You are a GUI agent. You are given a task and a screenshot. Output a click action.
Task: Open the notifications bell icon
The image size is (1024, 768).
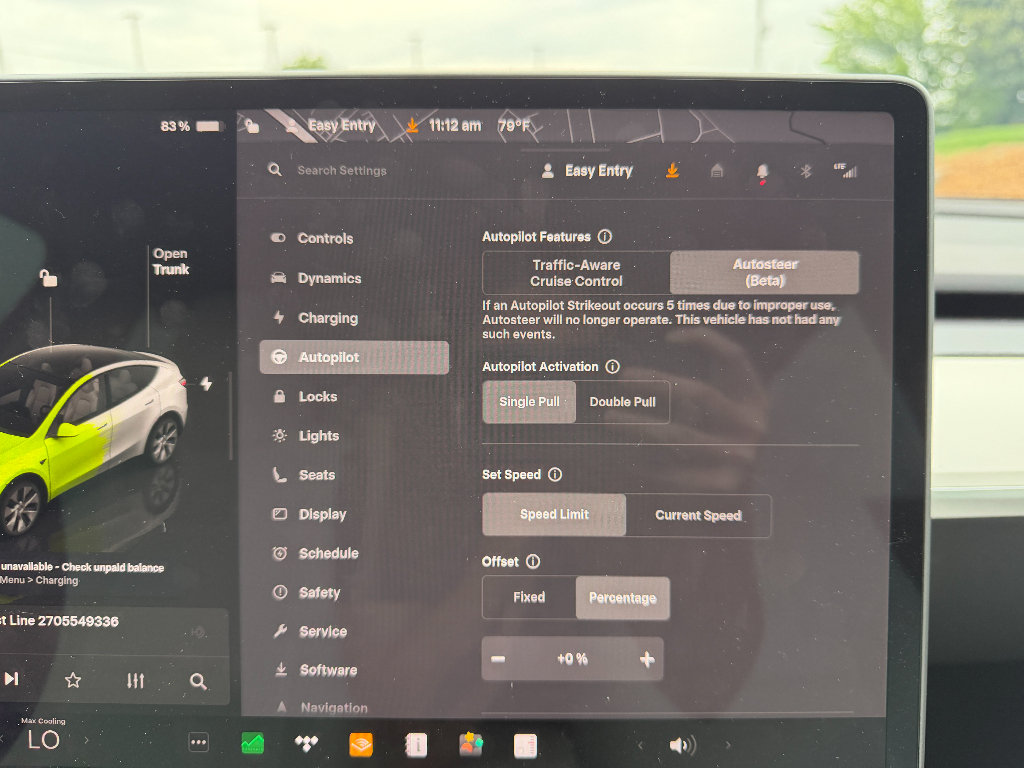coord(762,172)
